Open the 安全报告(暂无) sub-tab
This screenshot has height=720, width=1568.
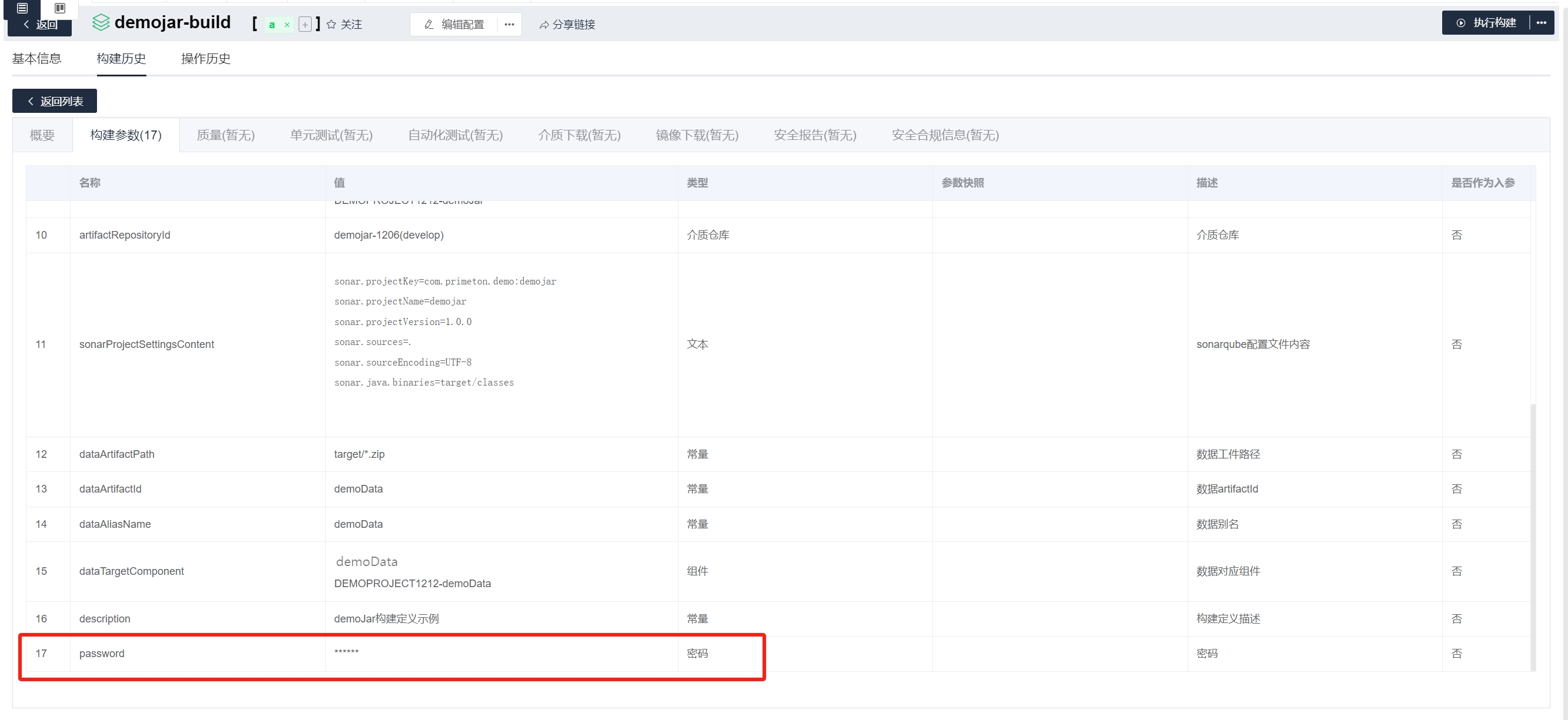tap(814, 135)
